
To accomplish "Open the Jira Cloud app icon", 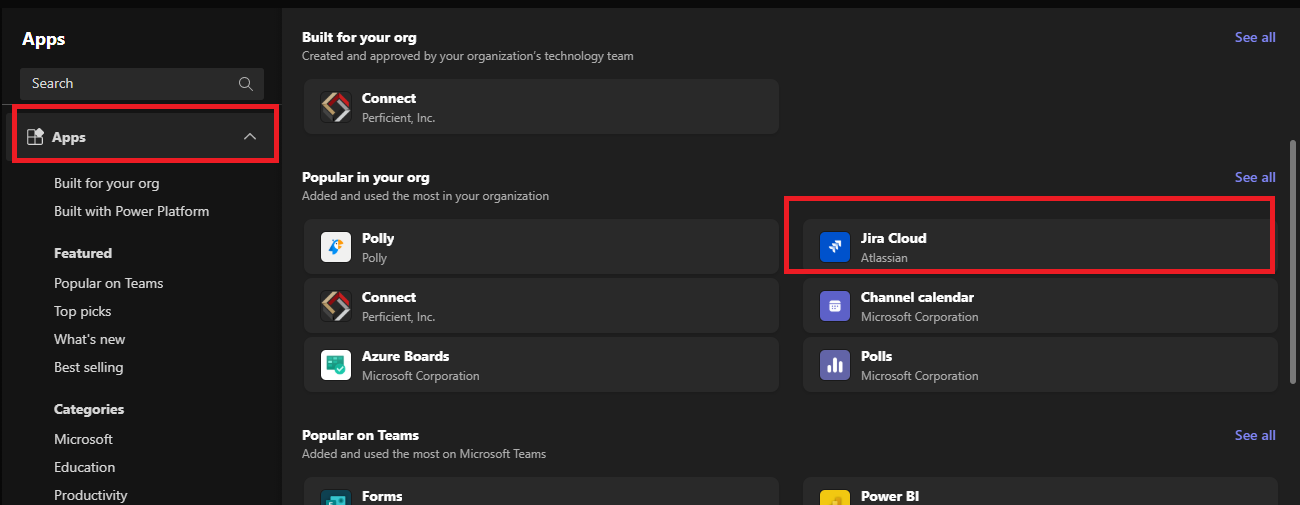I will tap(834, 247).
